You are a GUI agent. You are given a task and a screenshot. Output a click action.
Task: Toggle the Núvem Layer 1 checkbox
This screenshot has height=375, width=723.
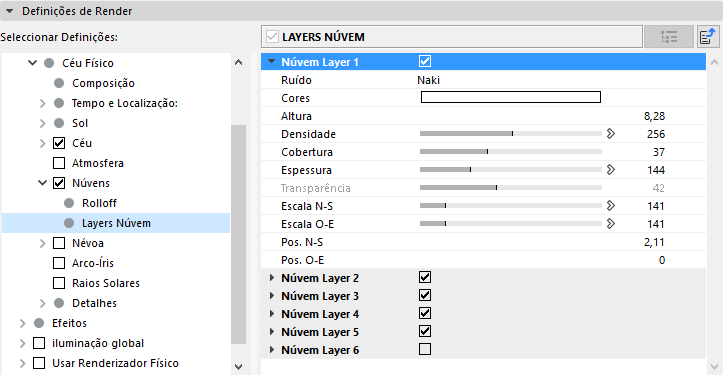click(x=425, y=61)
